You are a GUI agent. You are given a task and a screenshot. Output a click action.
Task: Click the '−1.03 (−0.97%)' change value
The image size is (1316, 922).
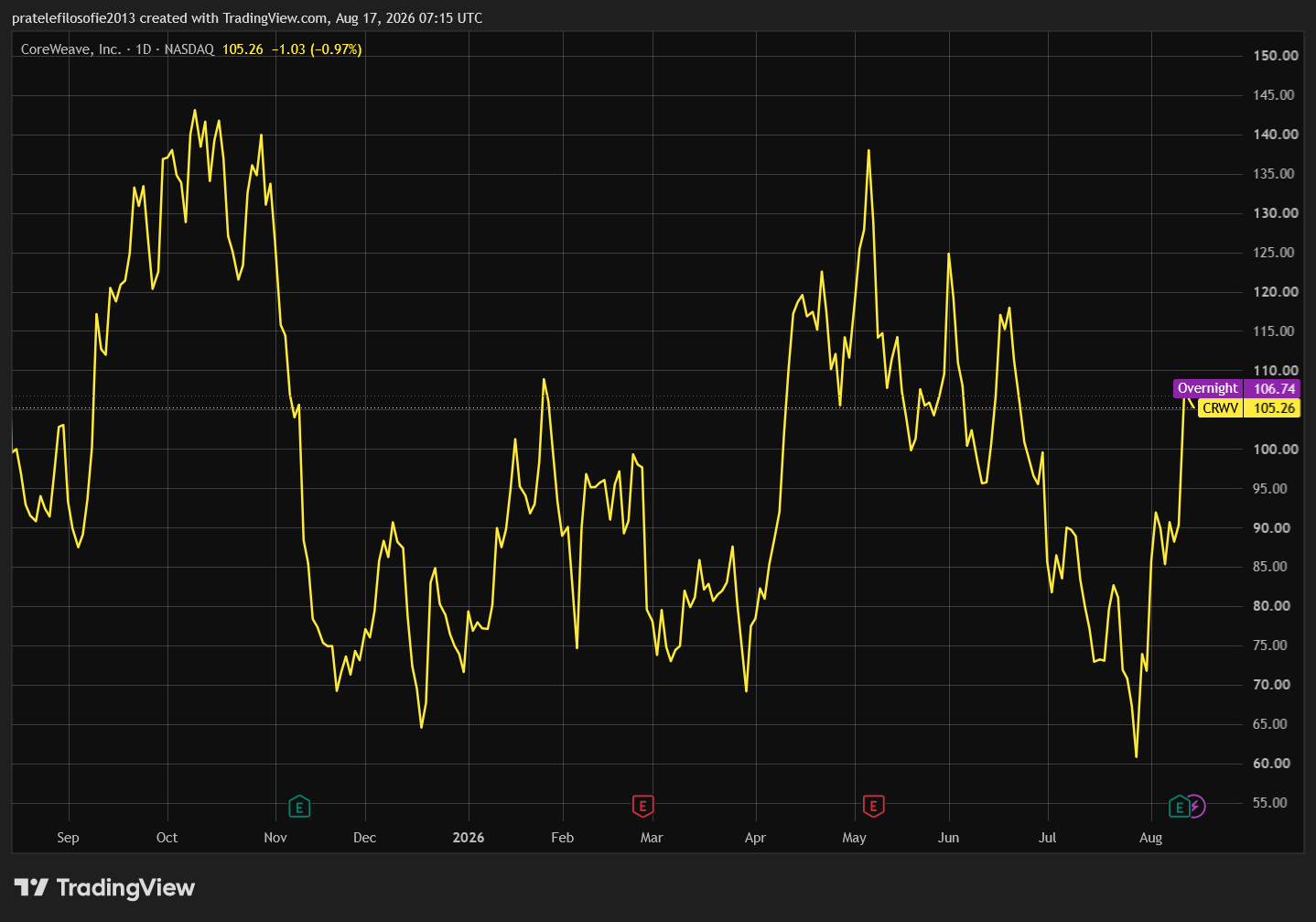coord(317,49)
